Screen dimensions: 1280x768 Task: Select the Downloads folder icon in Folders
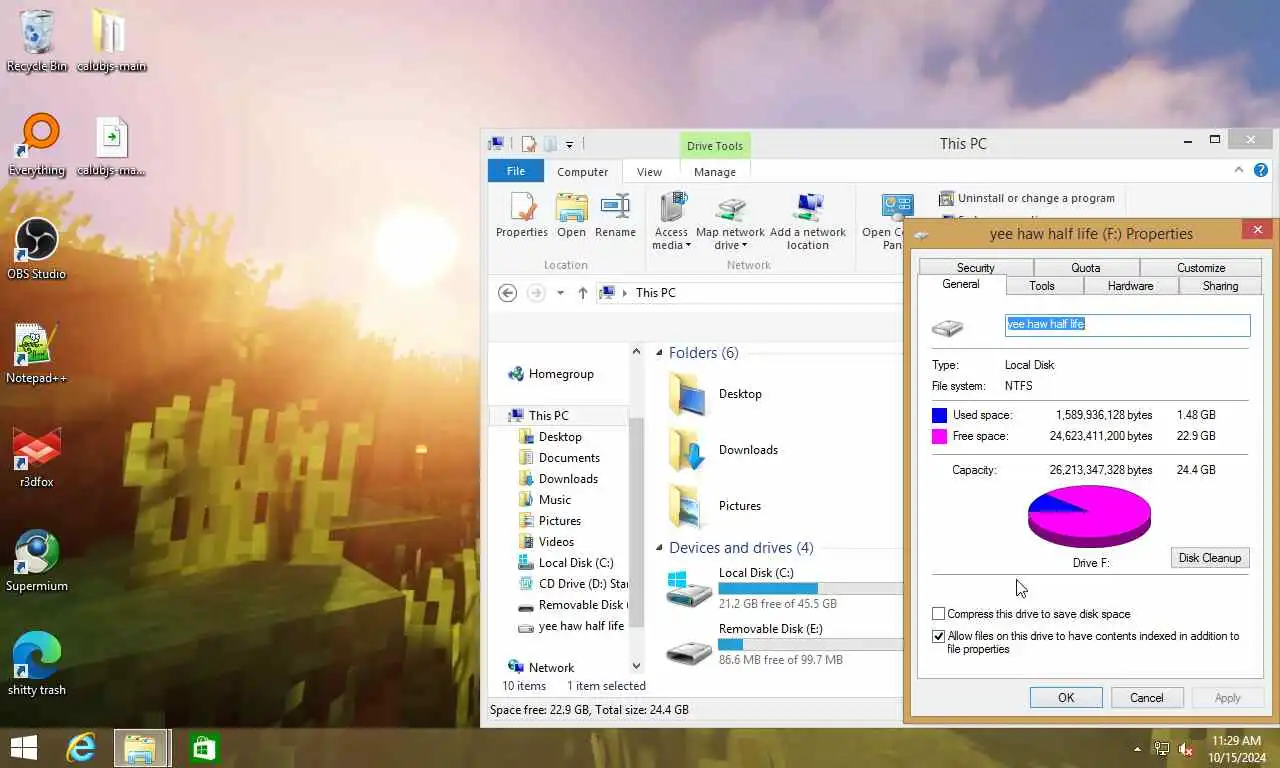pyautogui.click(x=688, y=449)
